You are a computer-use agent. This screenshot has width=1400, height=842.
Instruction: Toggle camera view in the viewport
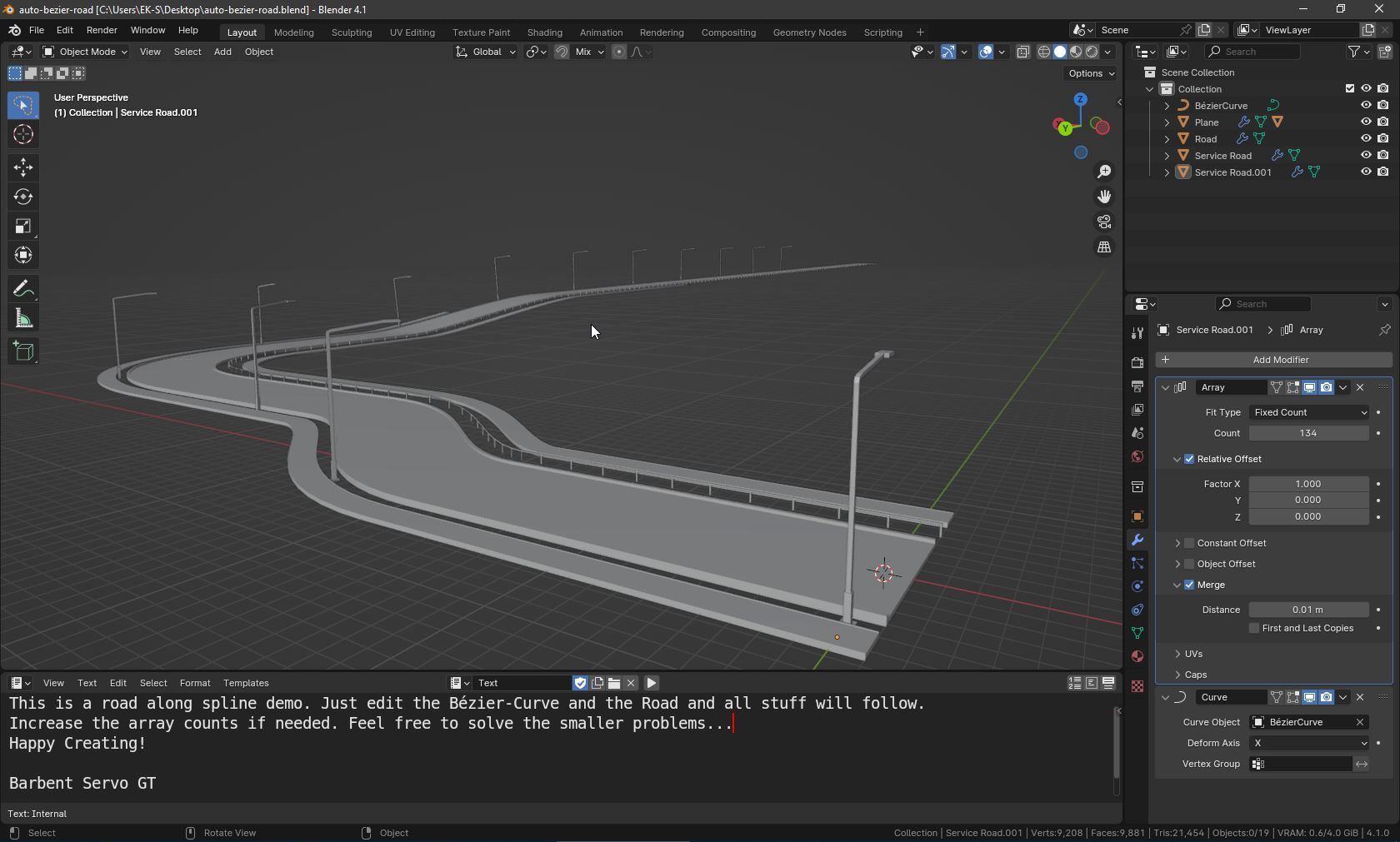click(x=1104, y=222)
